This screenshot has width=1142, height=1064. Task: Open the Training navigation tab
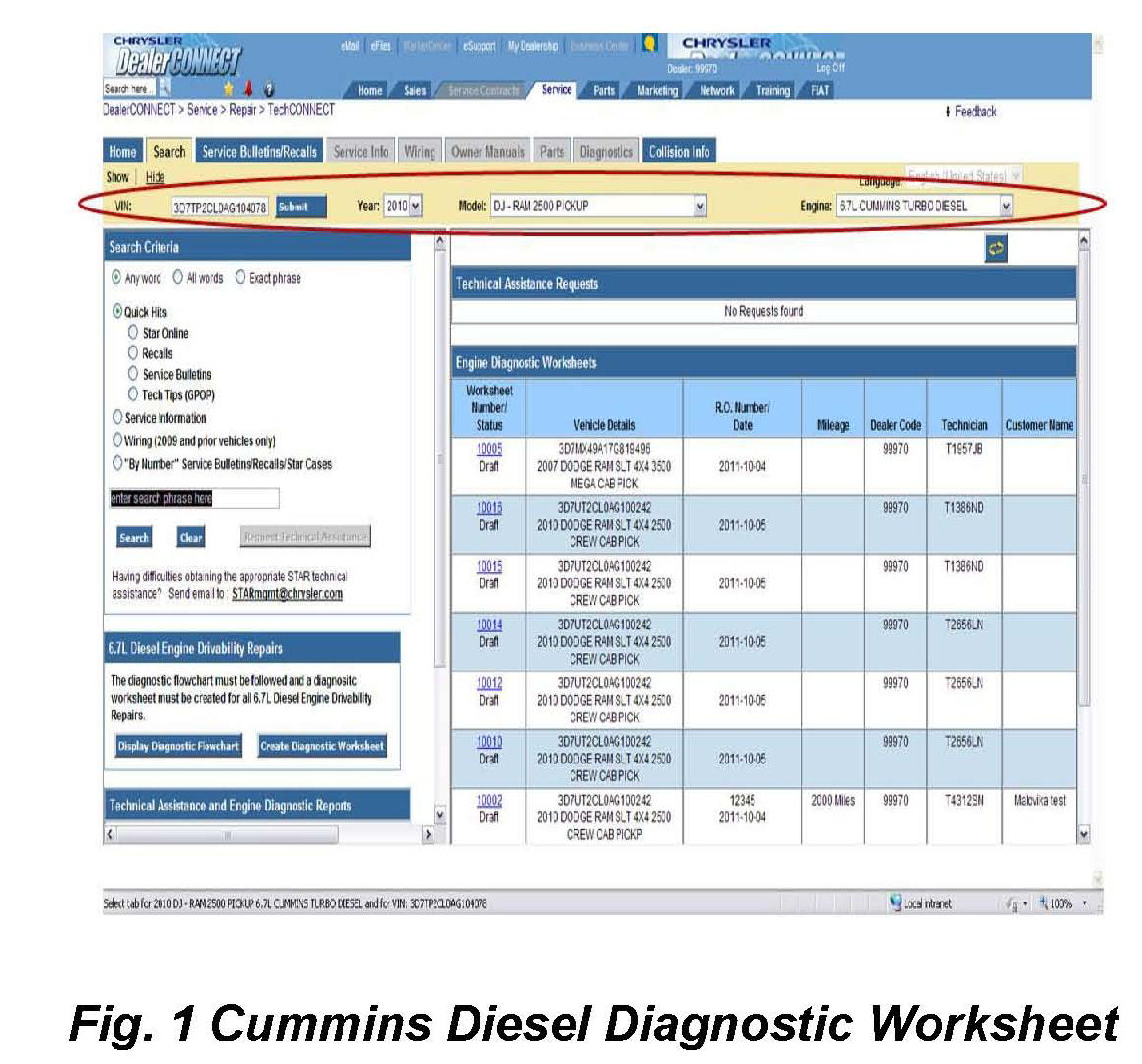tap(772, 90)
